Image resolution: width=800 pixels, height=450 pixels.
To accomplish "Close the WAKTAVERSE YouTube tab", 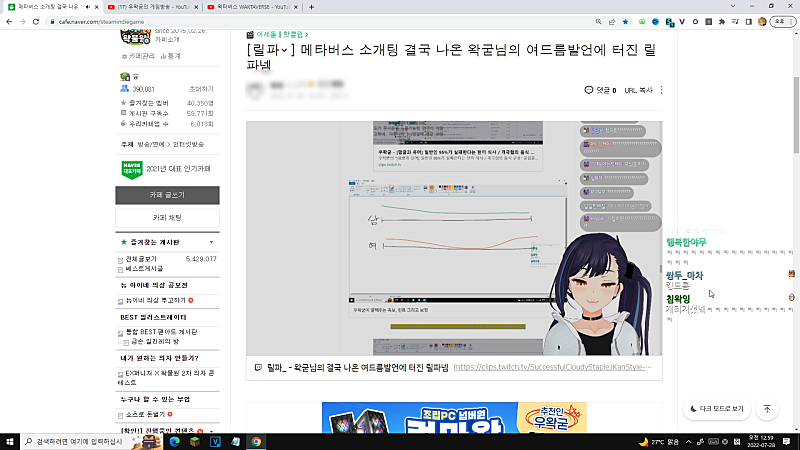I will 296,7.
